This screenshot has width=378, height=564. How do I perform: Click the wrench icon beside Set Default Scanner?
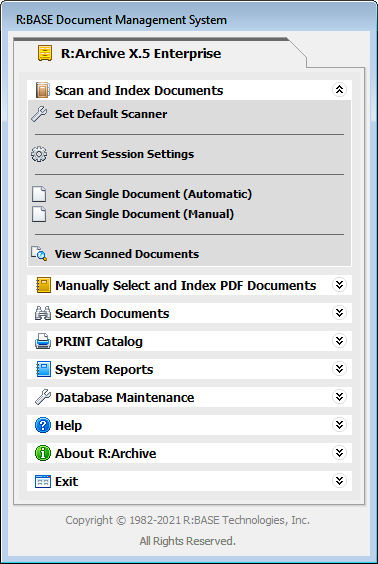(x=39, y=114)
